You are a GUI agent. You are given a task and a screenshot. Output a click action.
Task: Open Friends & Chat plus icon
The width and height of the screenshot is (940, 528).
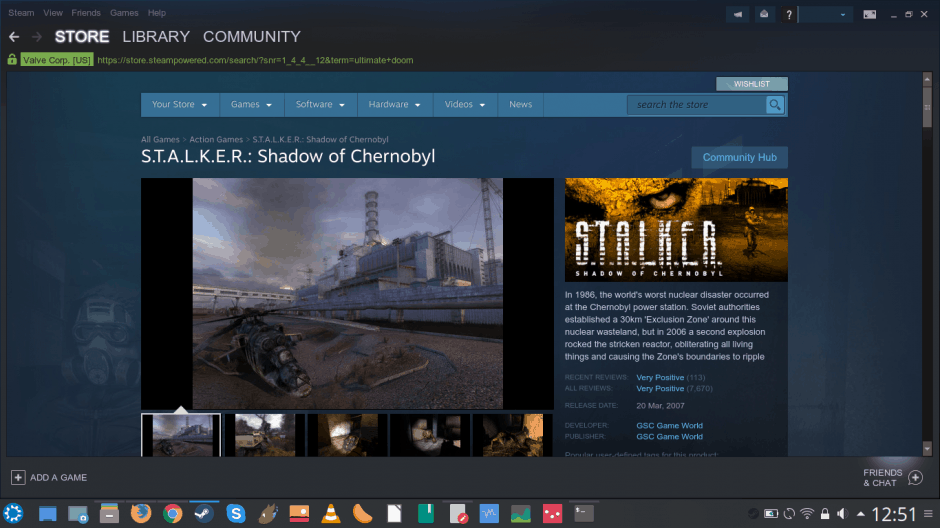[x=915, y=478]
